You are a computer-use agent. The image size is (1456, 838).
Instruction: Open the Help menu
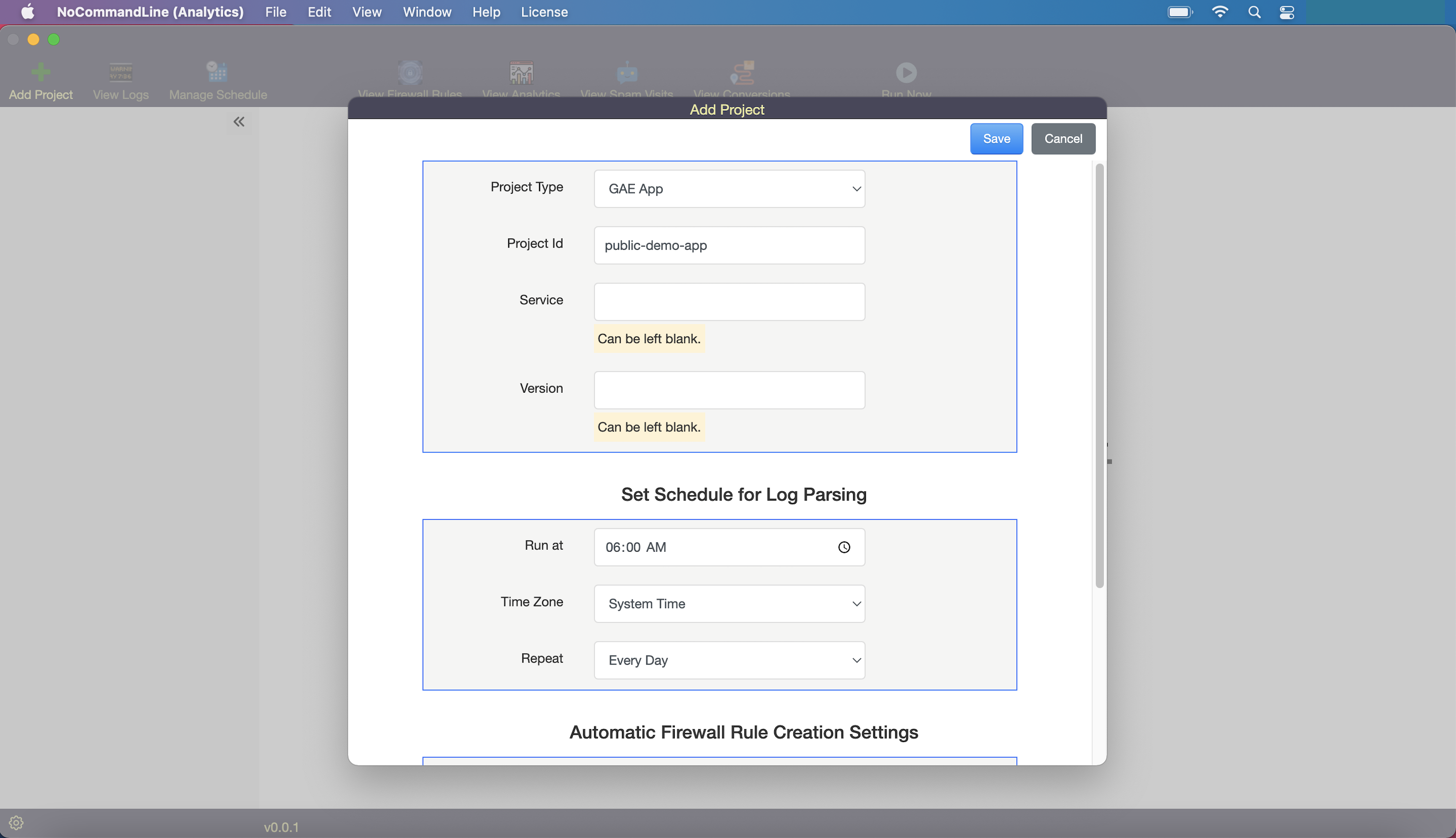(x=487, y=12)
